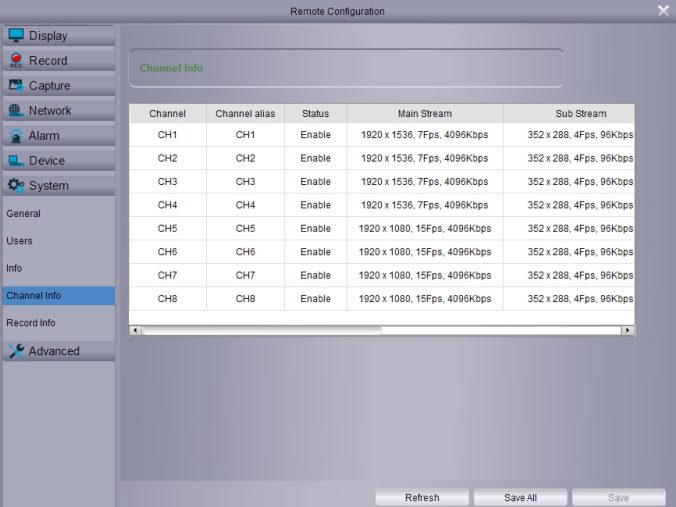The height and width of the screenshot is (507, 676).
Task: Click the Save All button
Action: pos(520,498)
